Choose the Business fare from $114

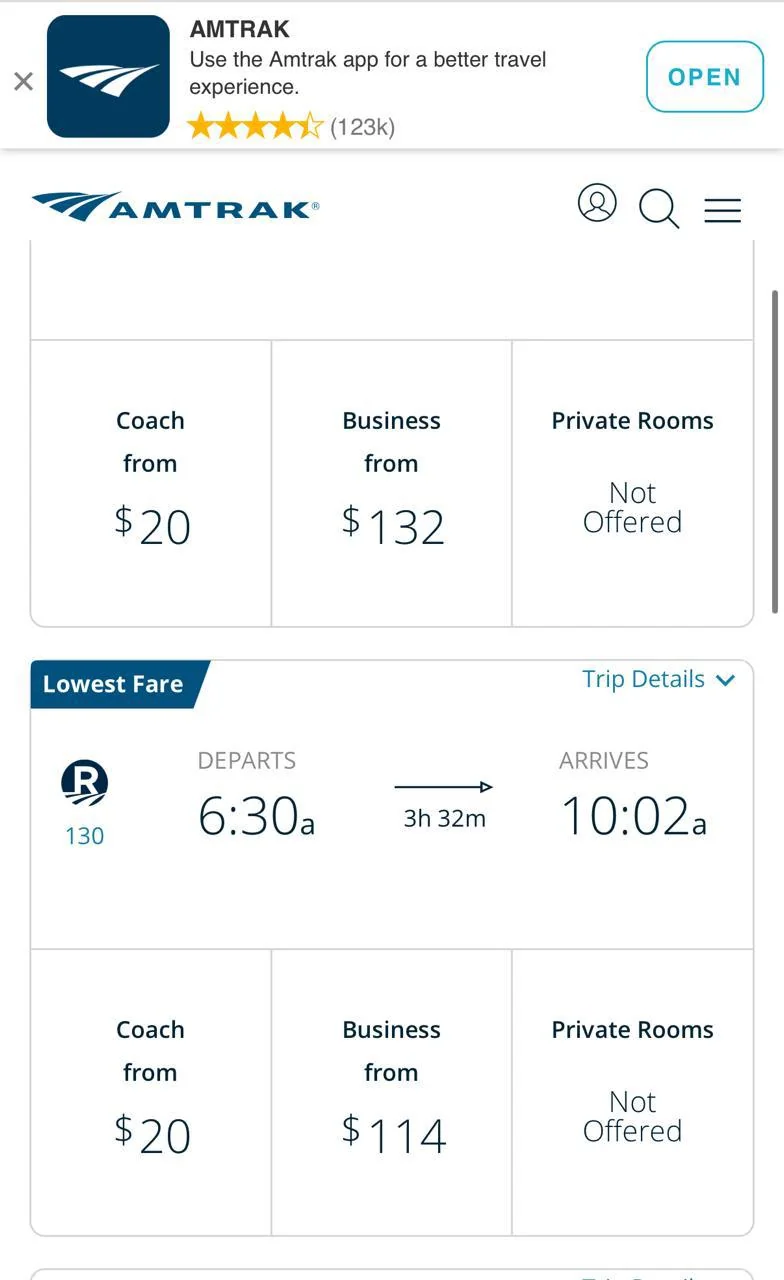coord(392,1093)
